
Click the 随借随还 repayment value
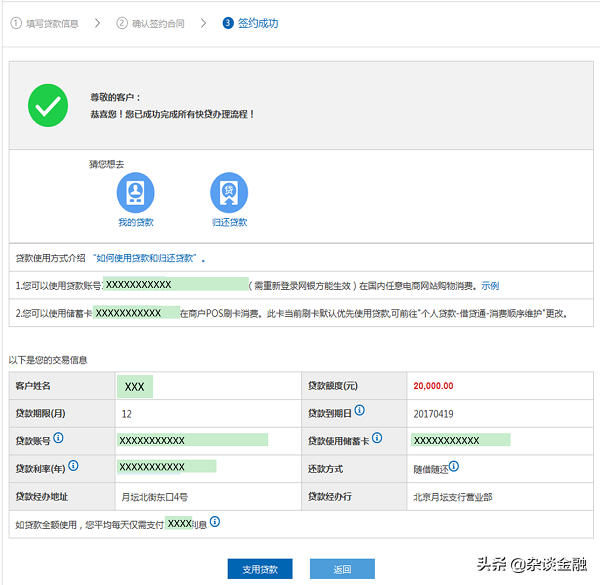(x=431, y=469)
